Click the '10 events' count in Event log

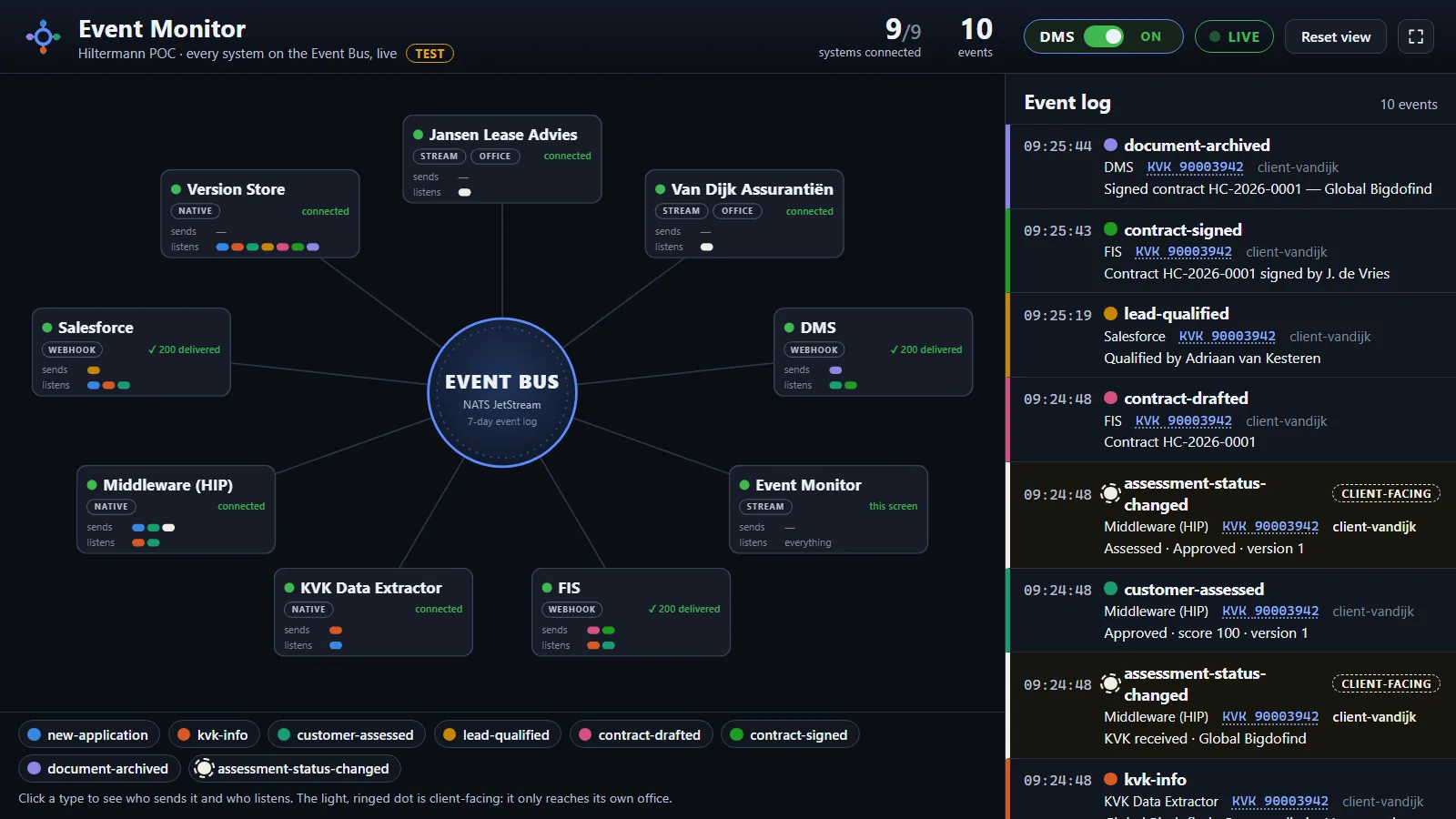(1409, 105)
